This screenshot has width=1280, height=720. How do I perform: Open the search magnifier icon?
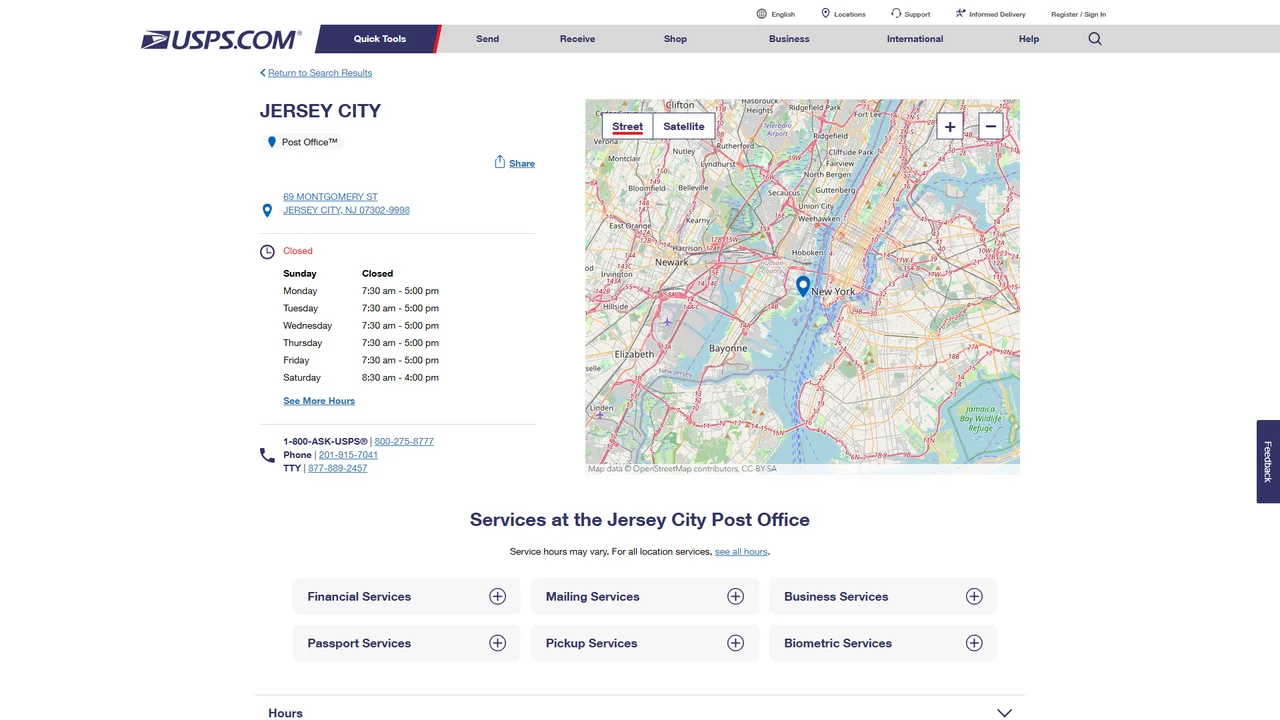coord(1095,39)
